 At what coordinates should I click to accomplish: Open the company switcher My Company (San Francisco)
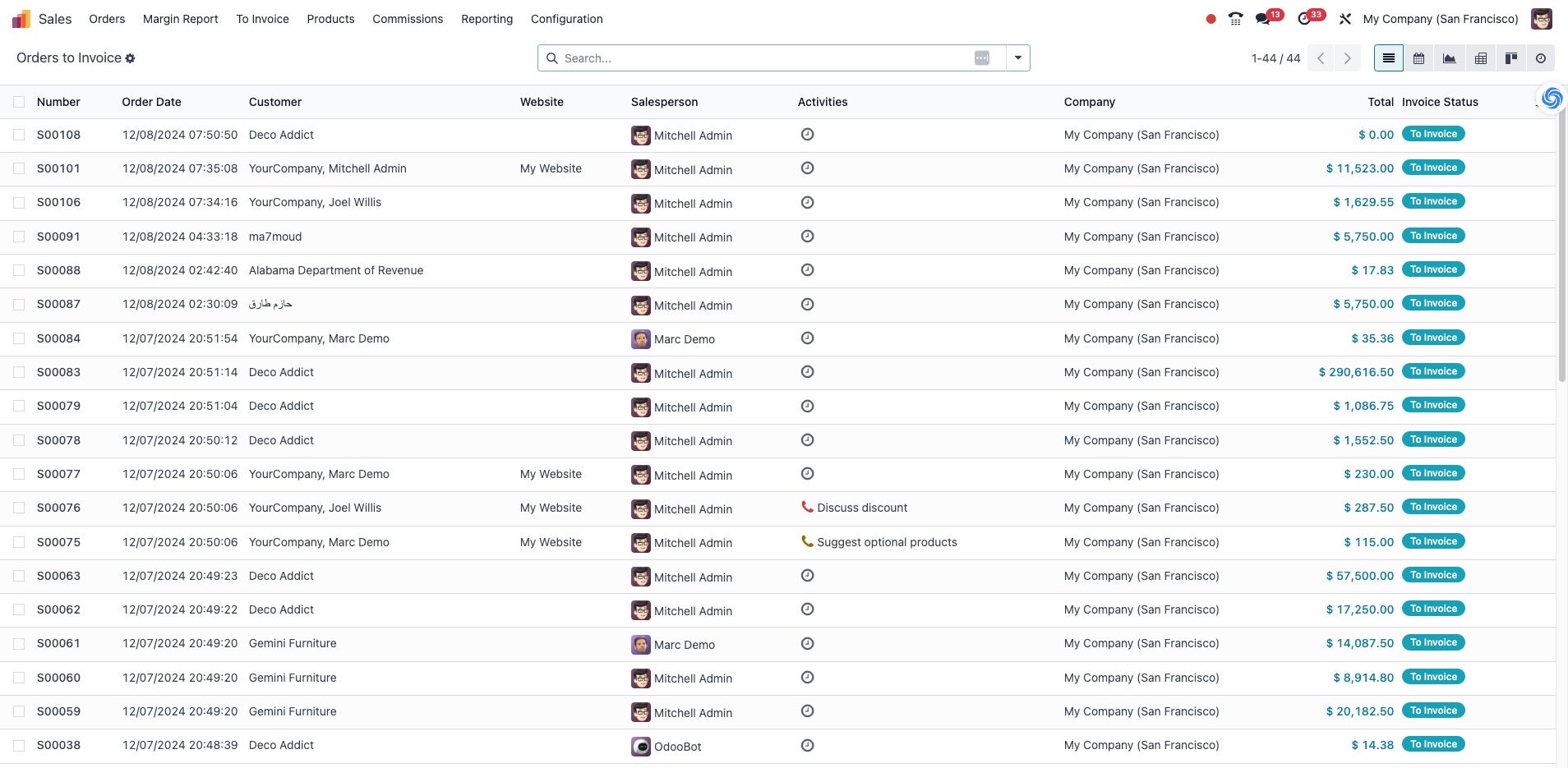pyautogui.click(x=1441, y=19)
